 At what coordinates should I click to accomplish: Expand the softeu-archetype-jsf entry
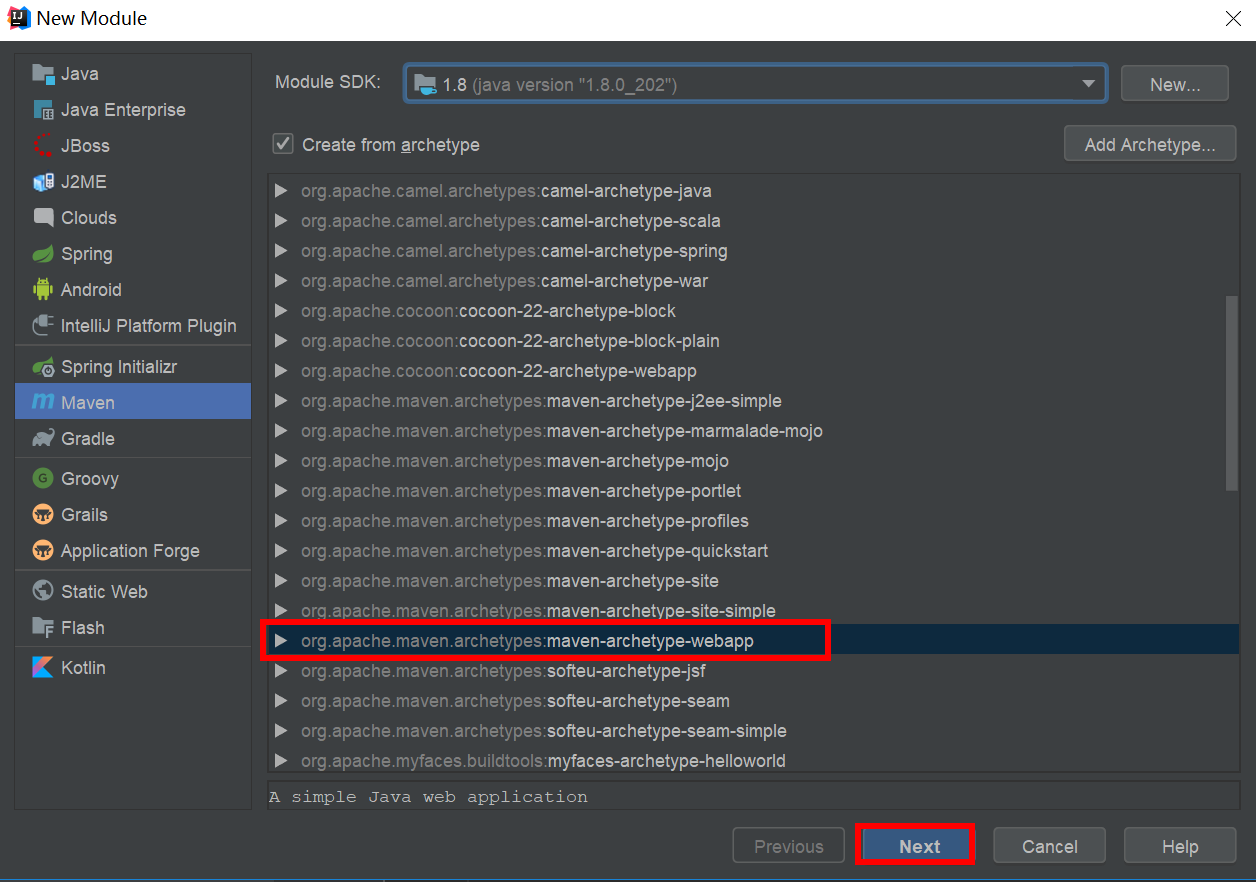(281, 671)
